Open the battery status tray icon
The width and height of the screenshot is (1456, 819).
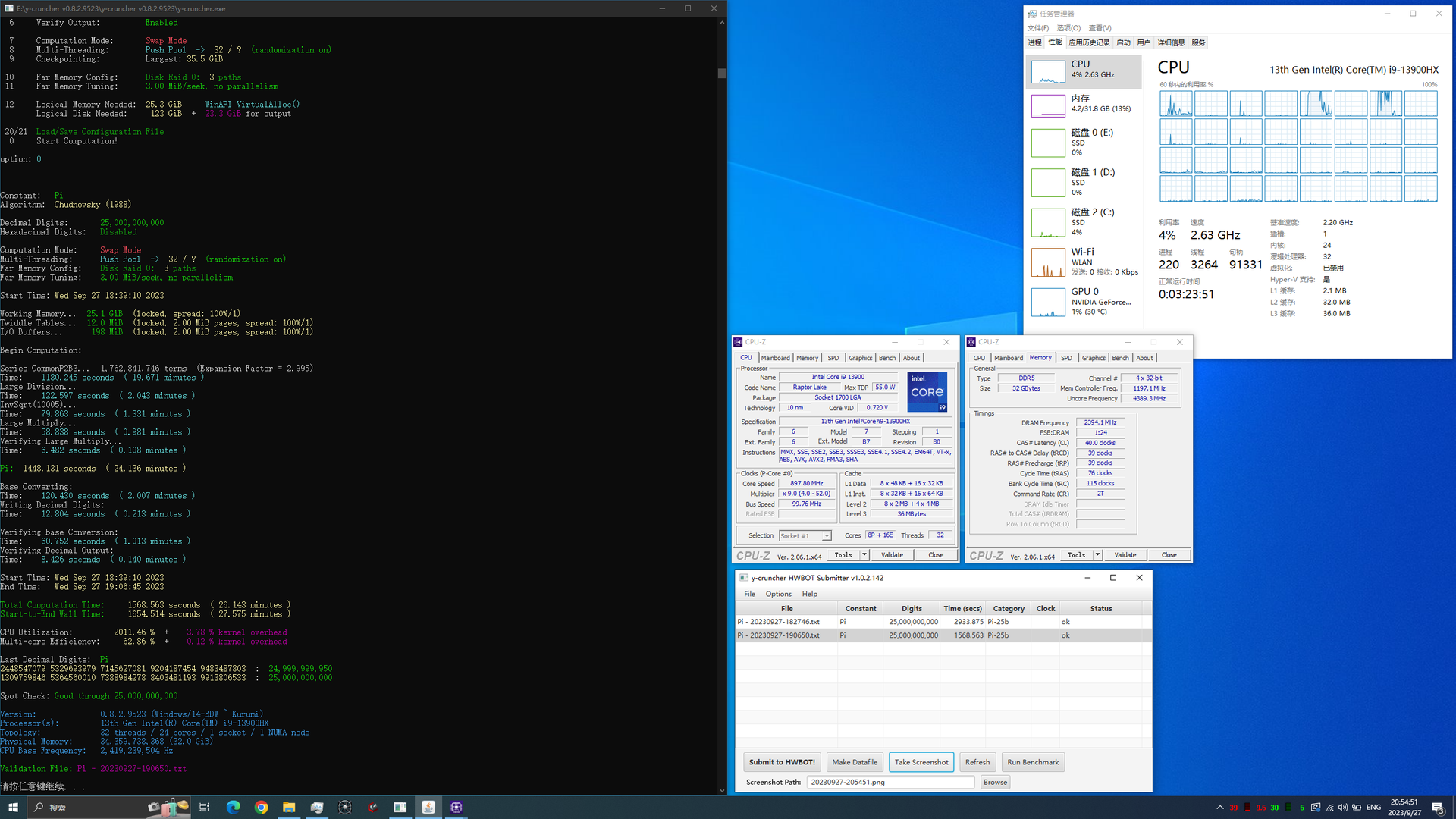(x=1357, y=807)
